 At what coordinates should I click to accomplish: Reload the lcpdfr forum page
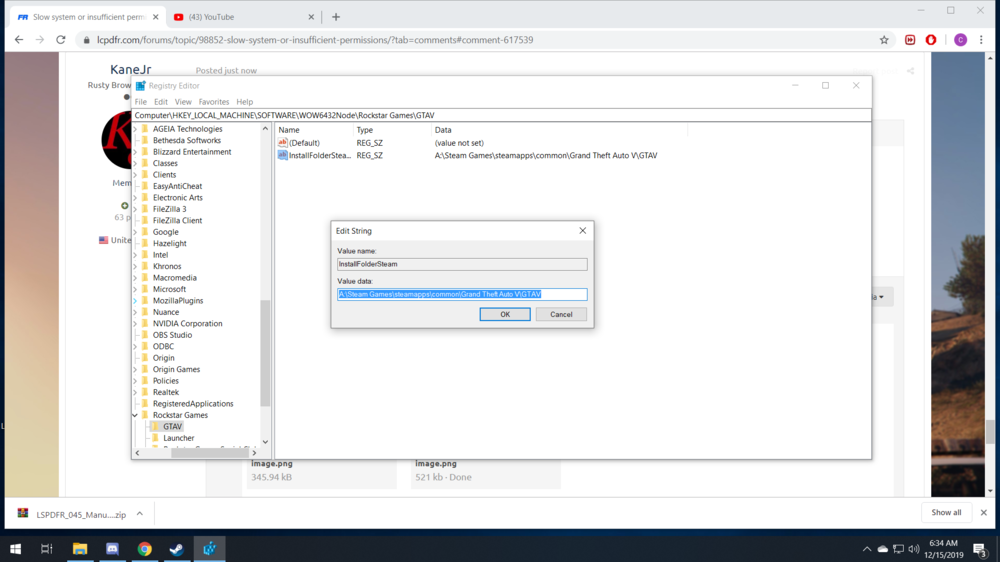(61, 40)
